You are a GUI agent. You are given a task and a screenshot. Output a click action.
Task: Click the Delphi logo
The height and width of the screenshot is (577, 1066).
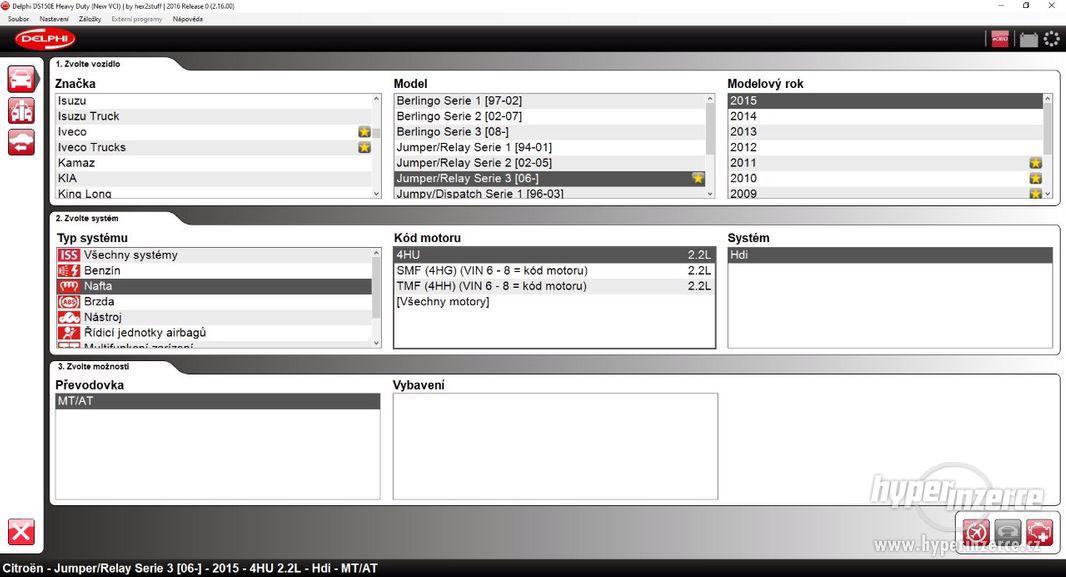point(44,39)
